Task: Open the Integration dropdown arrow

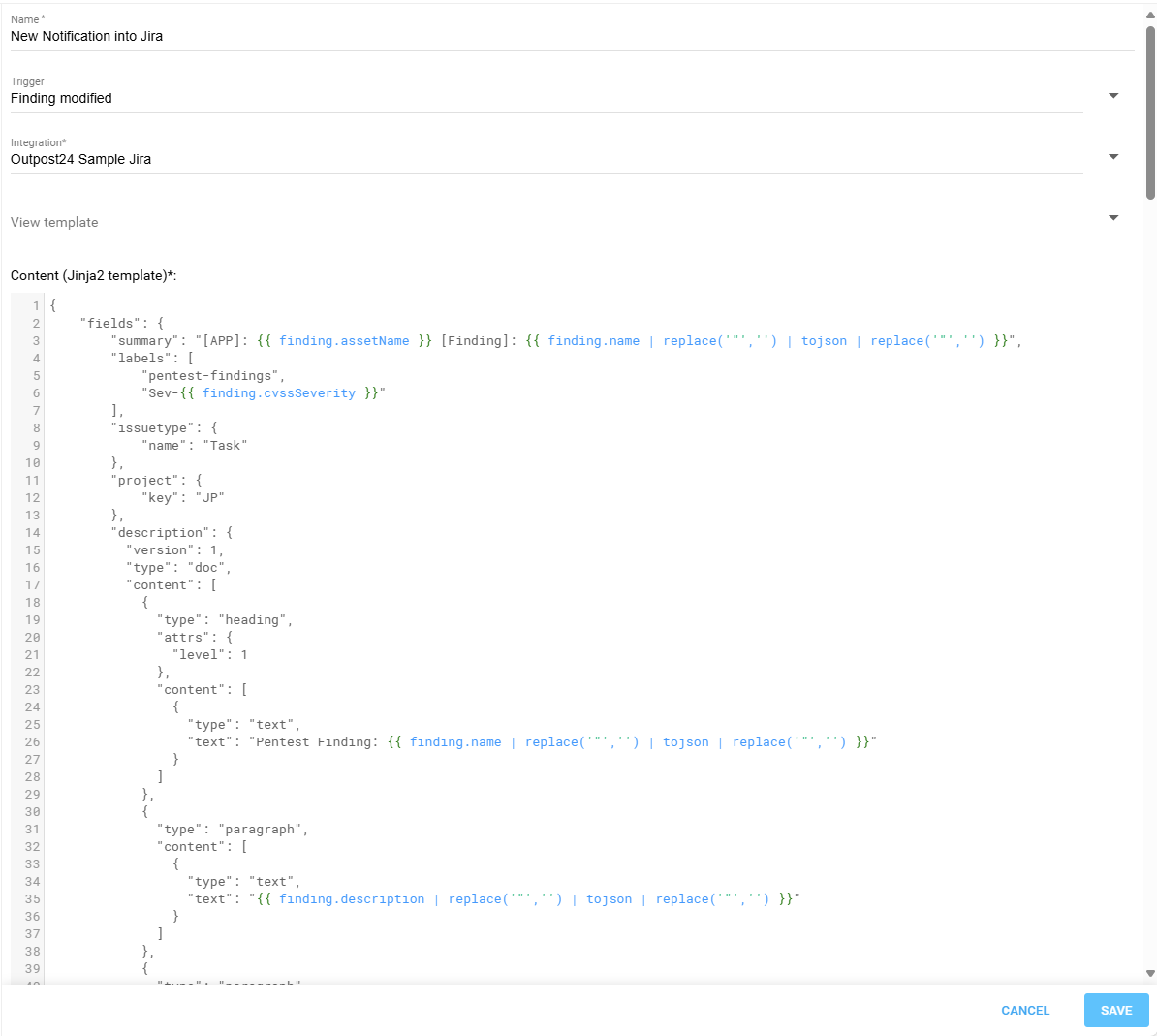Action: point(1113,156)
